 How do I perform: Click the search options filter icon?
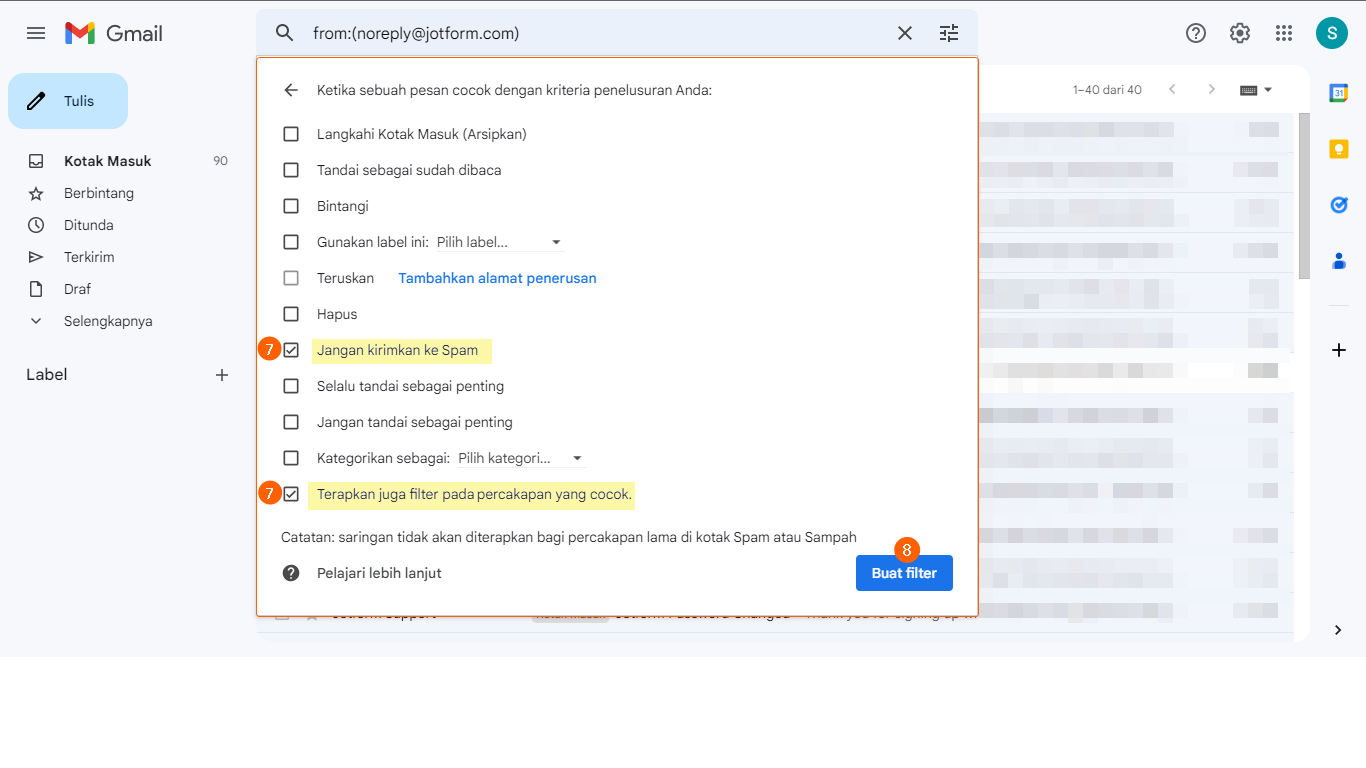click(x=949, y=33)
